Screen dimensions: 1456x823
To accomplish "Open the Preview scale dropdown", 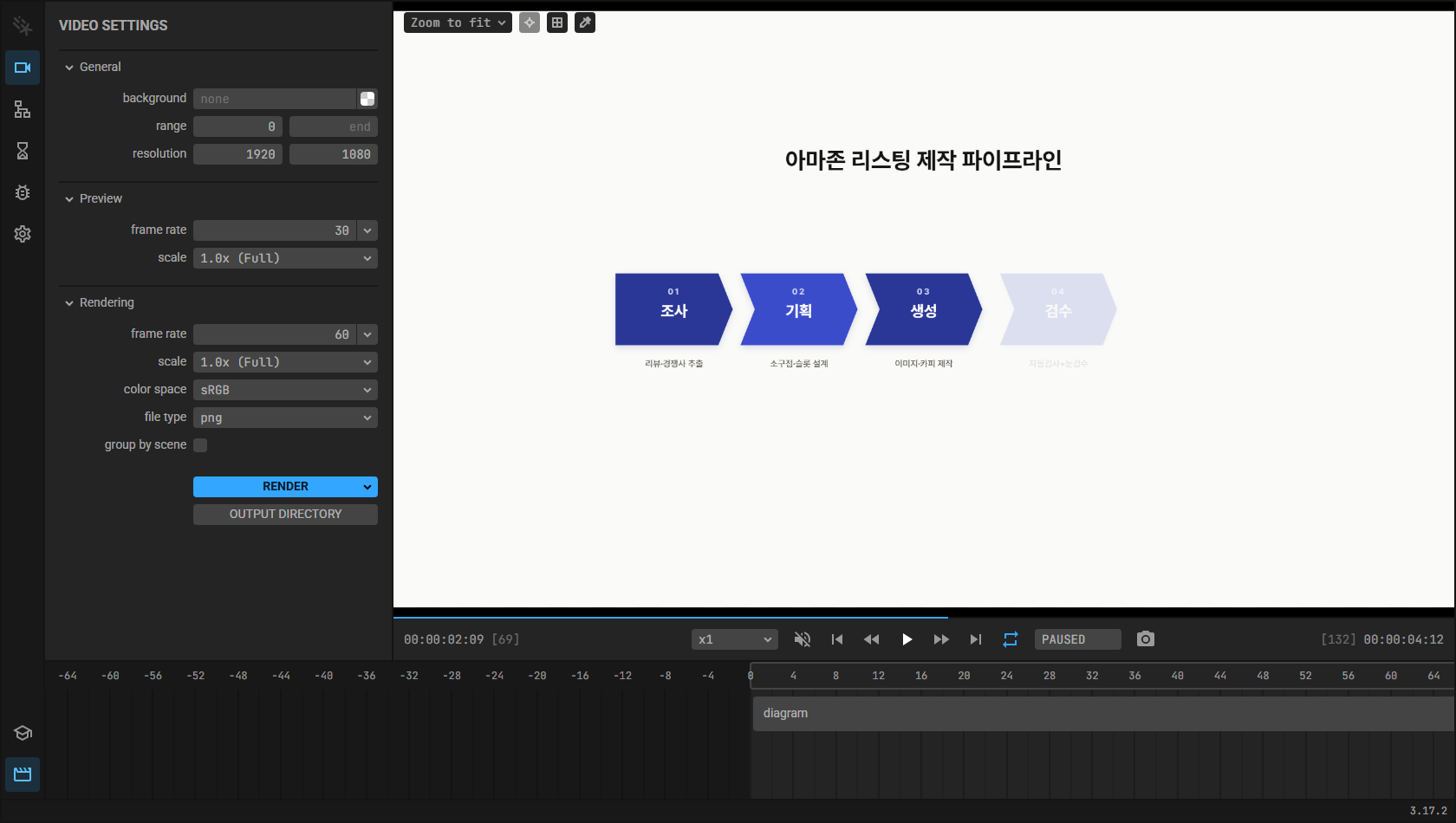I will click(285, 258).
